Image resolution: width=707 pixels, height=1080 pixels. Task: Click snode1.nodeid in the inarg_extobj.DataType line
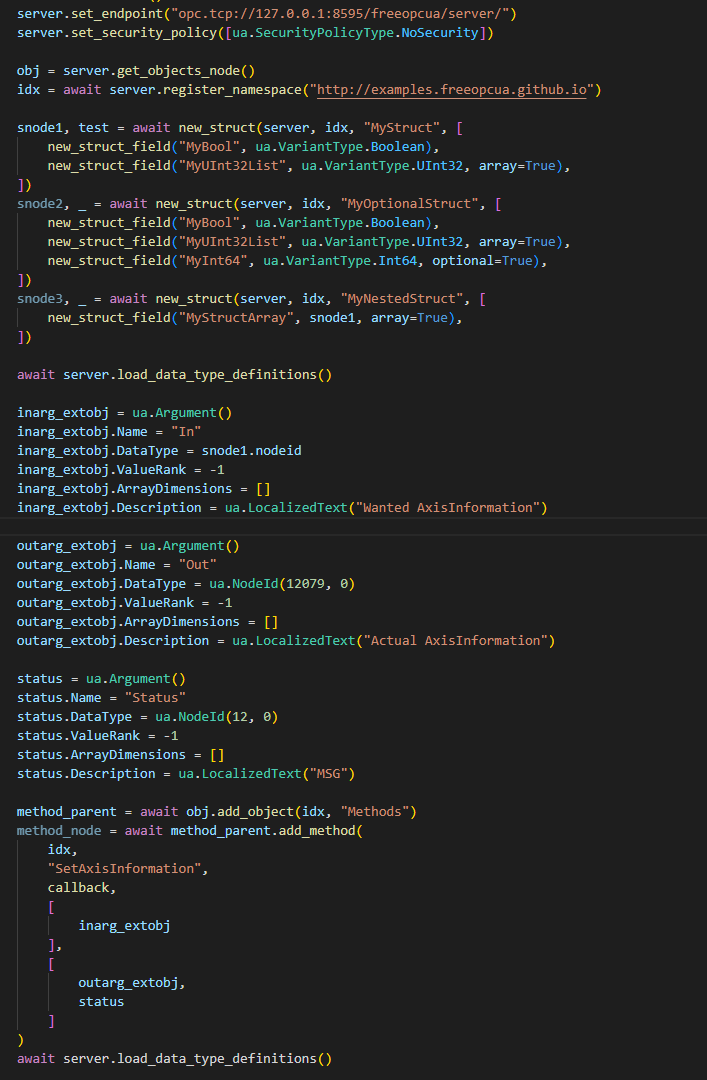click(x=252, y=450)
